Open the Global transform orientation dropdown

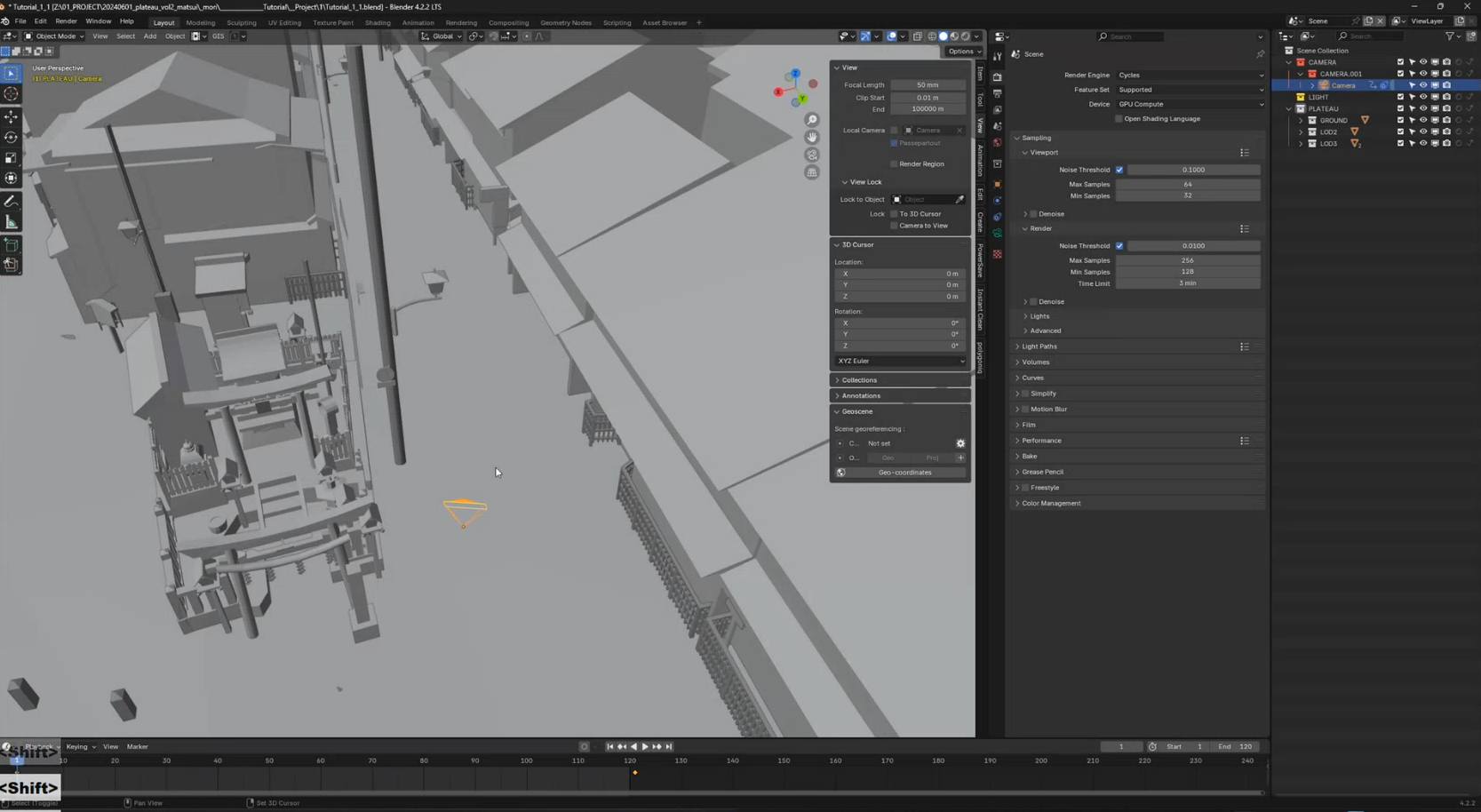click(x=442, y=36)
